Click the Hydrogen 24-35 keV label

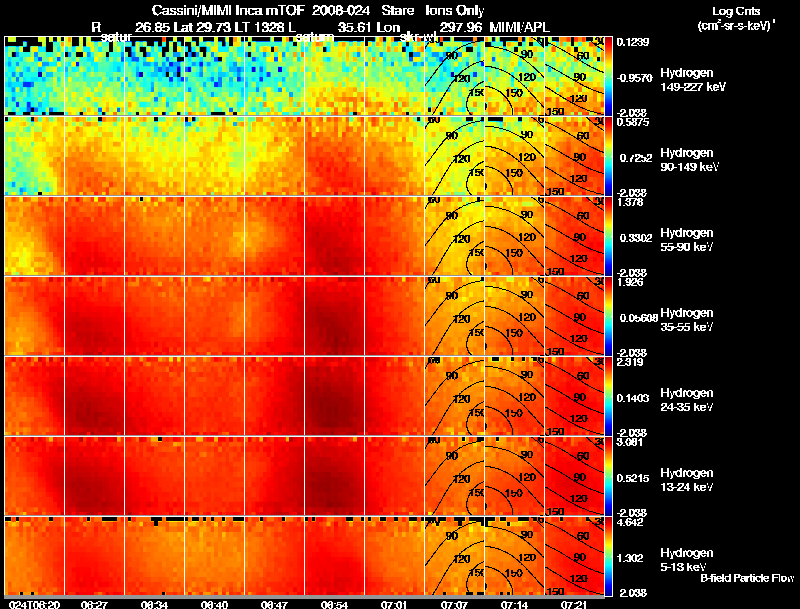pyautogui.click(x=687, y=400)
